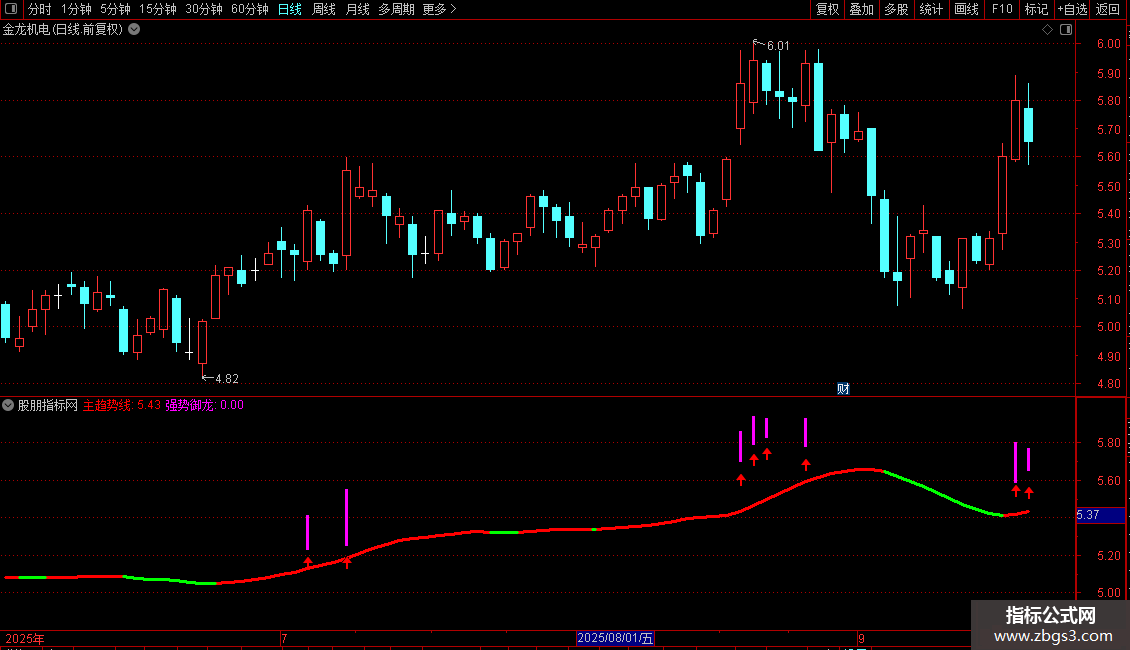Select the 5分钟 period
1130x650 pixels.
click(x=115, y=9)
